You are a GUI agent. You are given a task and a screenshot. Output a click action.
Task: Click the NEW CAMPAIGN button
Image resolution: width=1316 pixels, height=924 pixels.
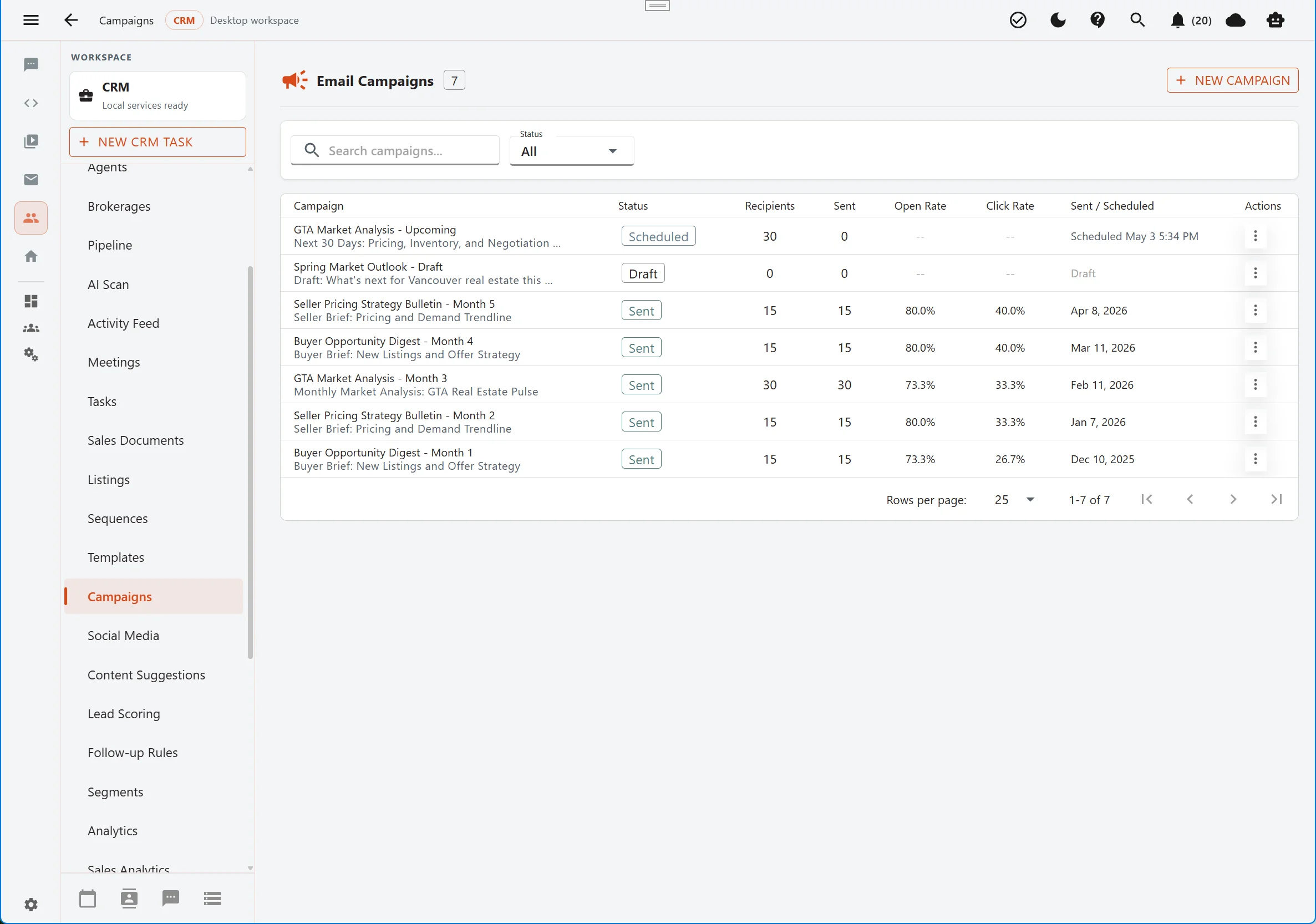1232,80
